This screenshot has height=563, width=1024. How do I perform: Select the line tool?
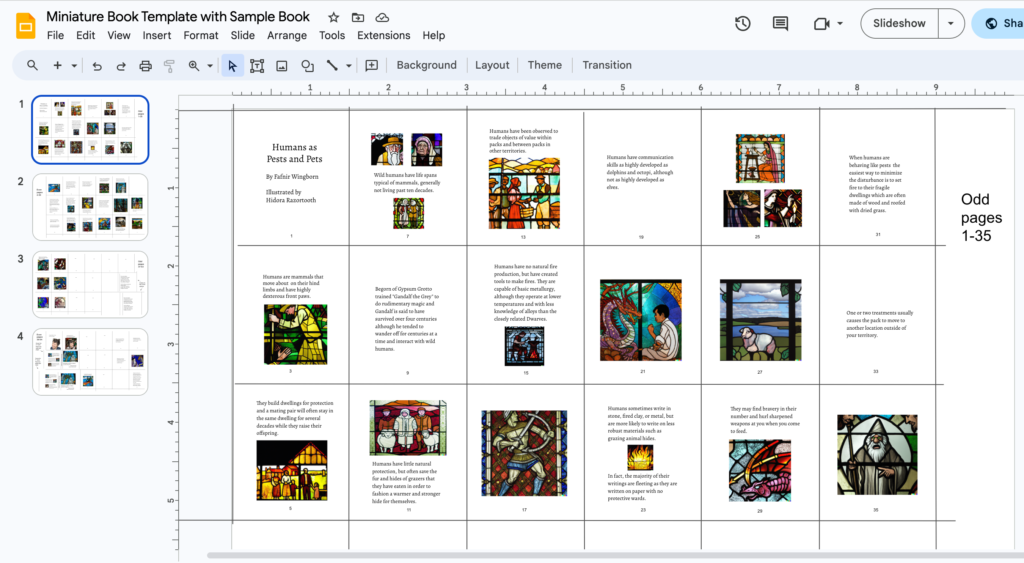point(332,65)
